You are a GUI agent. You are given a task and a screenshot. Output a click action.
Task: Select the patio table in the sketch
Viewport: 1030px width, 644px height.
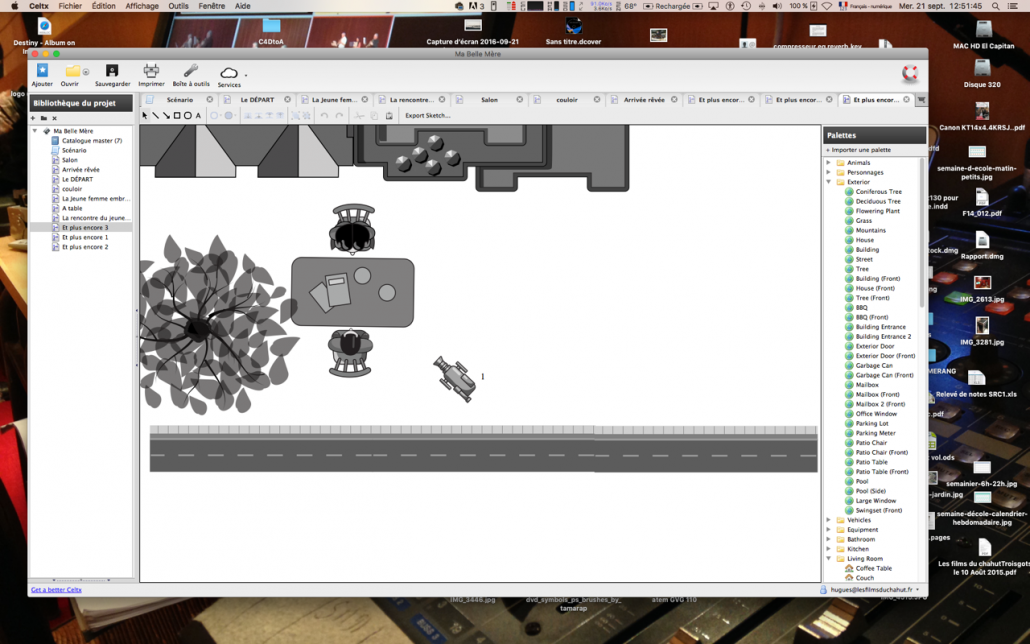(x=353, y=292)
